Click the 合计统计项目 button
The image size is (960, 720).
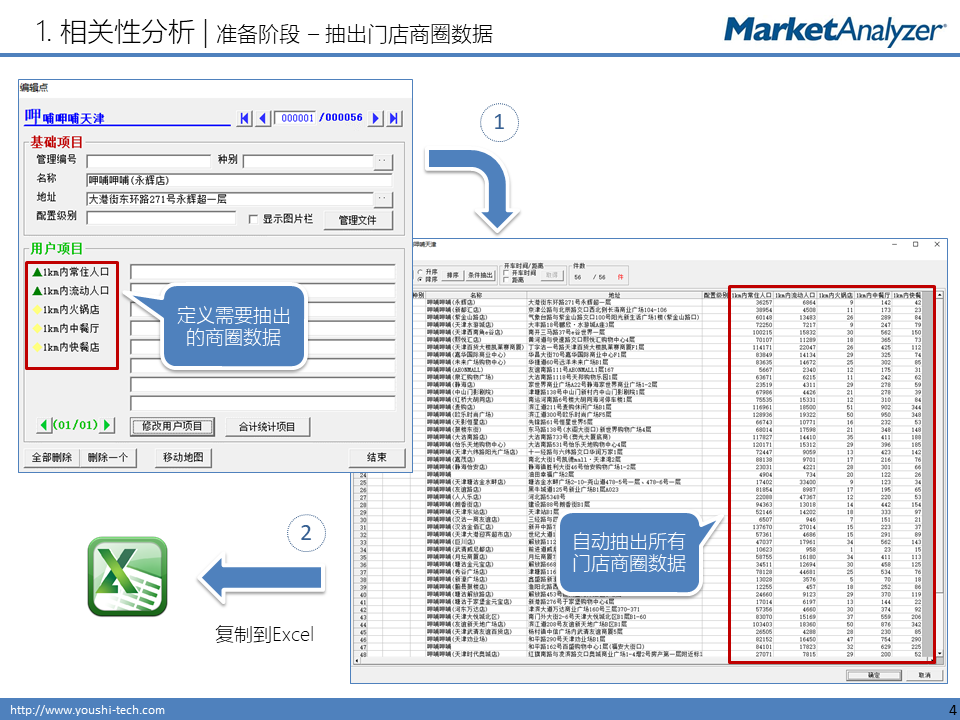tap(267, 426)
